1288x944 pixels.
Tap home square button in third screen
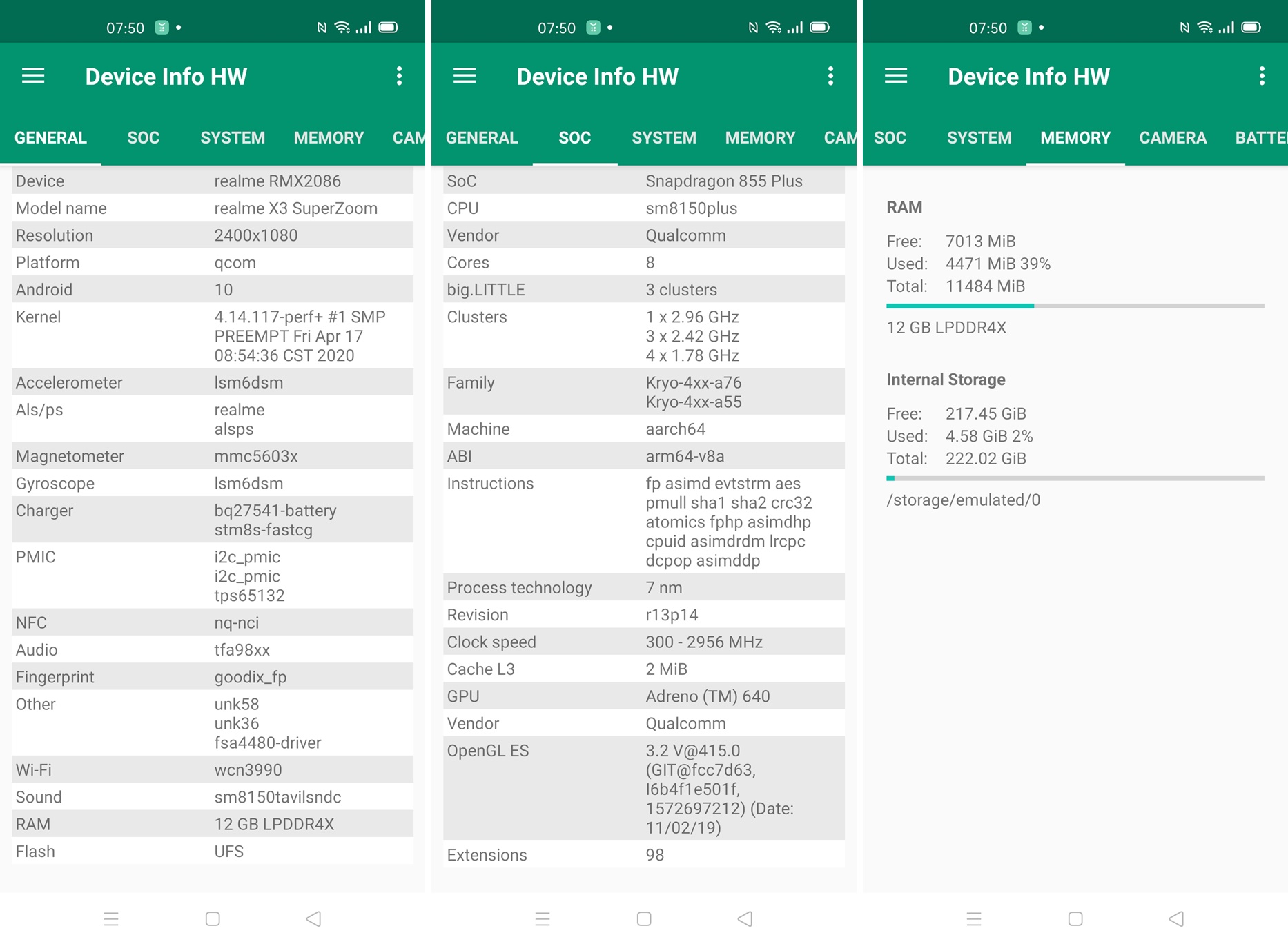[1075, 918]
